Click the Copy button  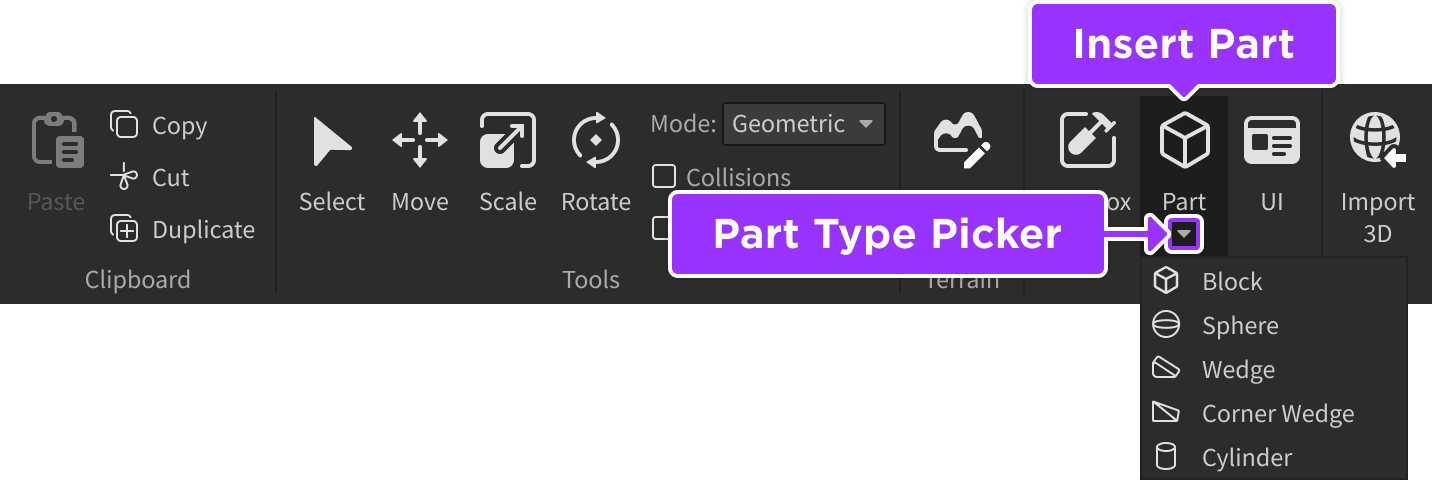tap(159, 126)
